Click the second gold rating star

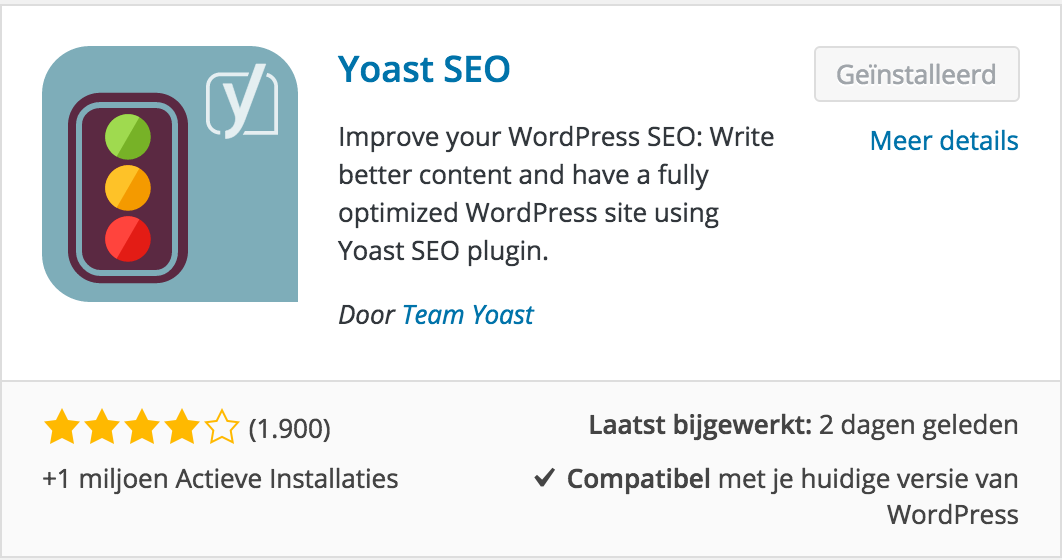tap(102, 427)
